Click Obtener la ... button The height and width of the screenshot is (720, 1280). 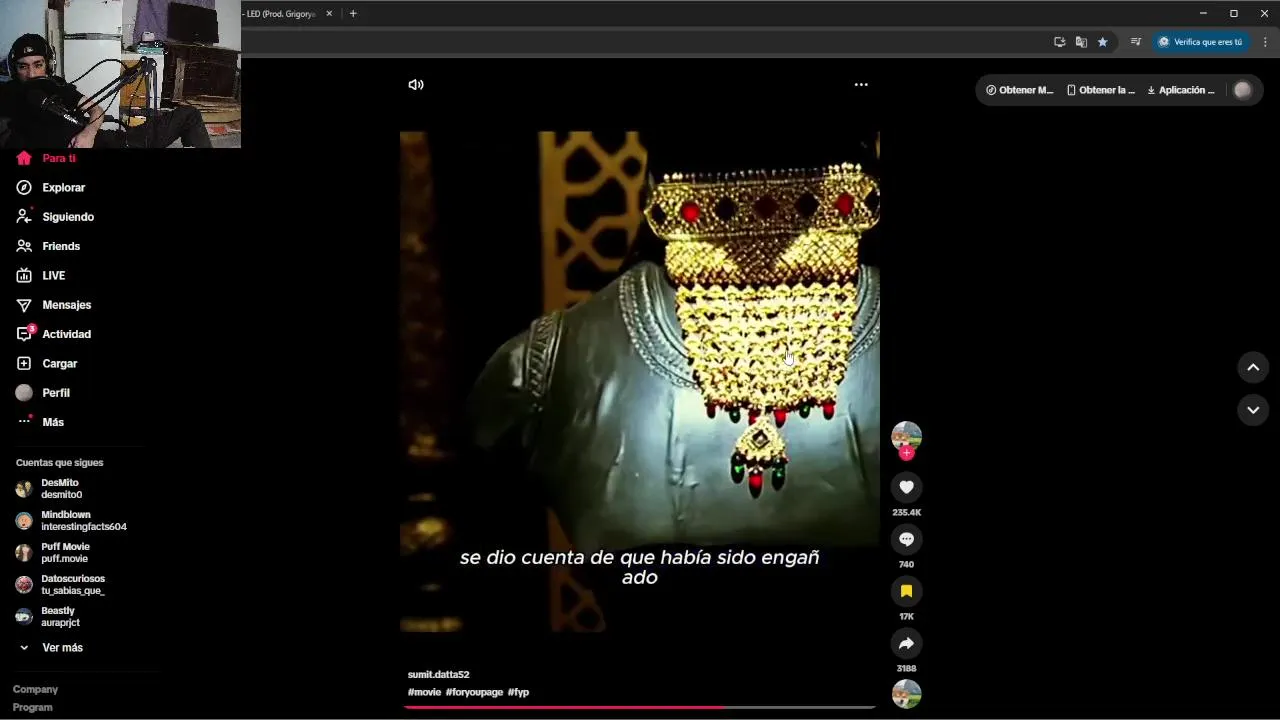1100,90
